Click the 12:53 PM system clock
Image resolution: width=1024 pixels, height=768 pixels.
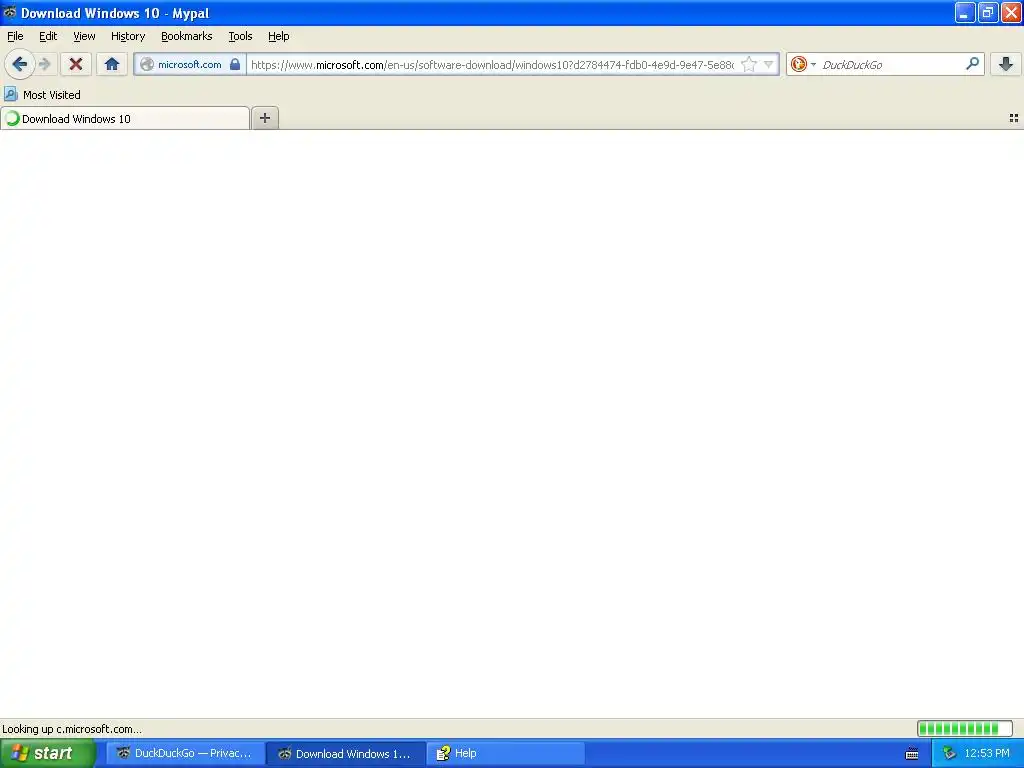[987, 753]
